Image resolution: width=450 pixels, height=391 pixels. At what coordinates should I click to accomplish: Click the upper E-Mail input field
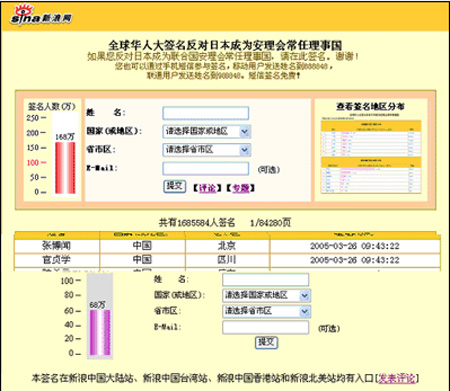(x=206, y=169)
